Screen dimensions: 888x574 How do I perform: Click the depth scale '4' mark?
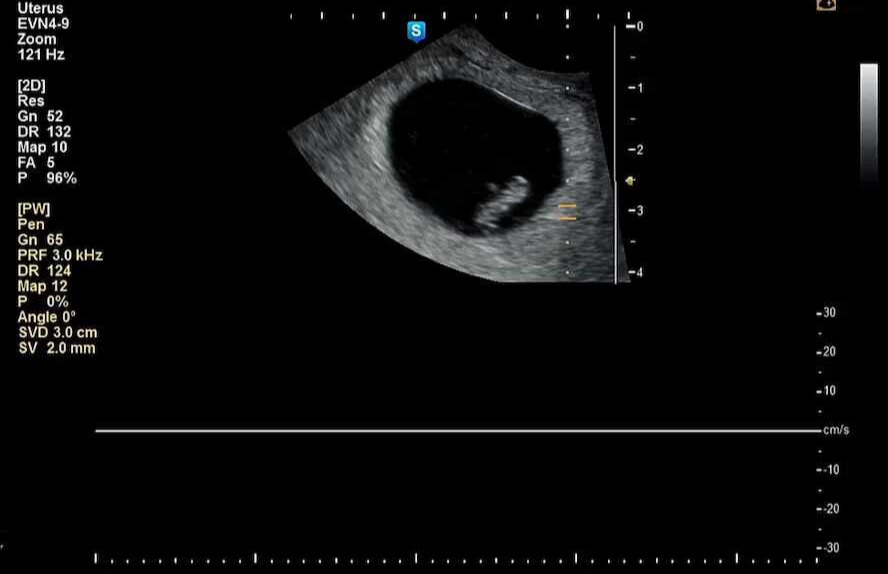(635, 272)
